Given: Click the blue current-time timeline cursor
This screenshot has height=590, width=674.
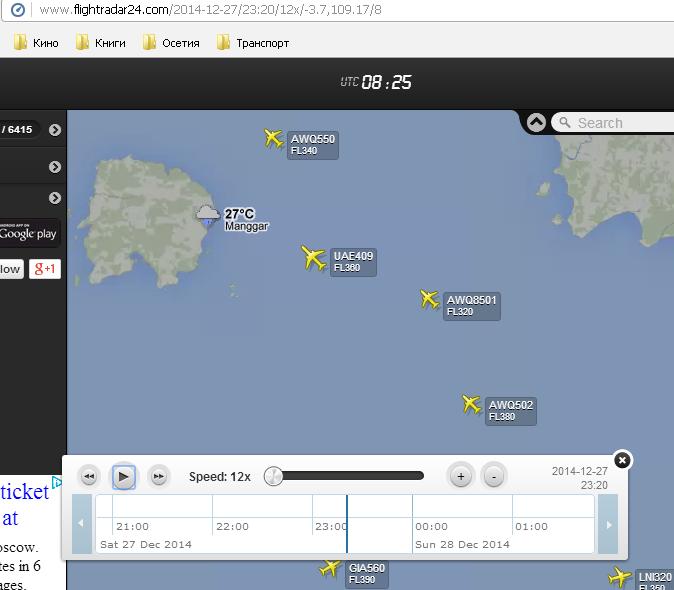Looking at the screenshot, I should [347, 524].
